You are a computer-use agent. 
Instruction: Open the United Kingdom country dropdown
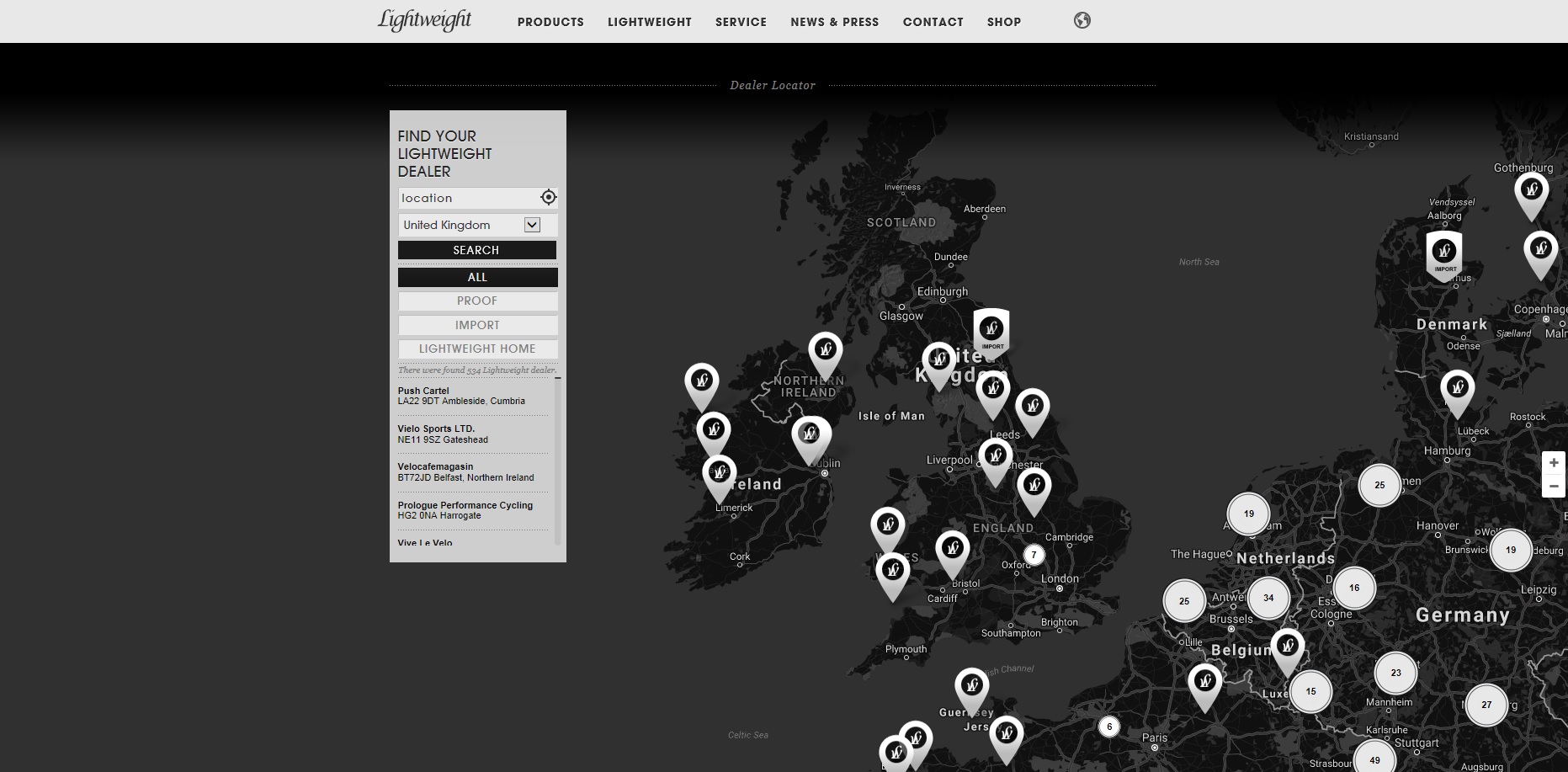click(477, 225)
